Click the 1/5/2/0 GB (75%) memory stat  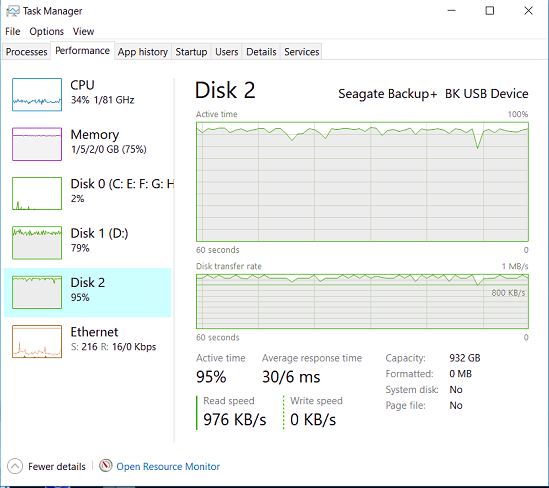tap(109, 149)
